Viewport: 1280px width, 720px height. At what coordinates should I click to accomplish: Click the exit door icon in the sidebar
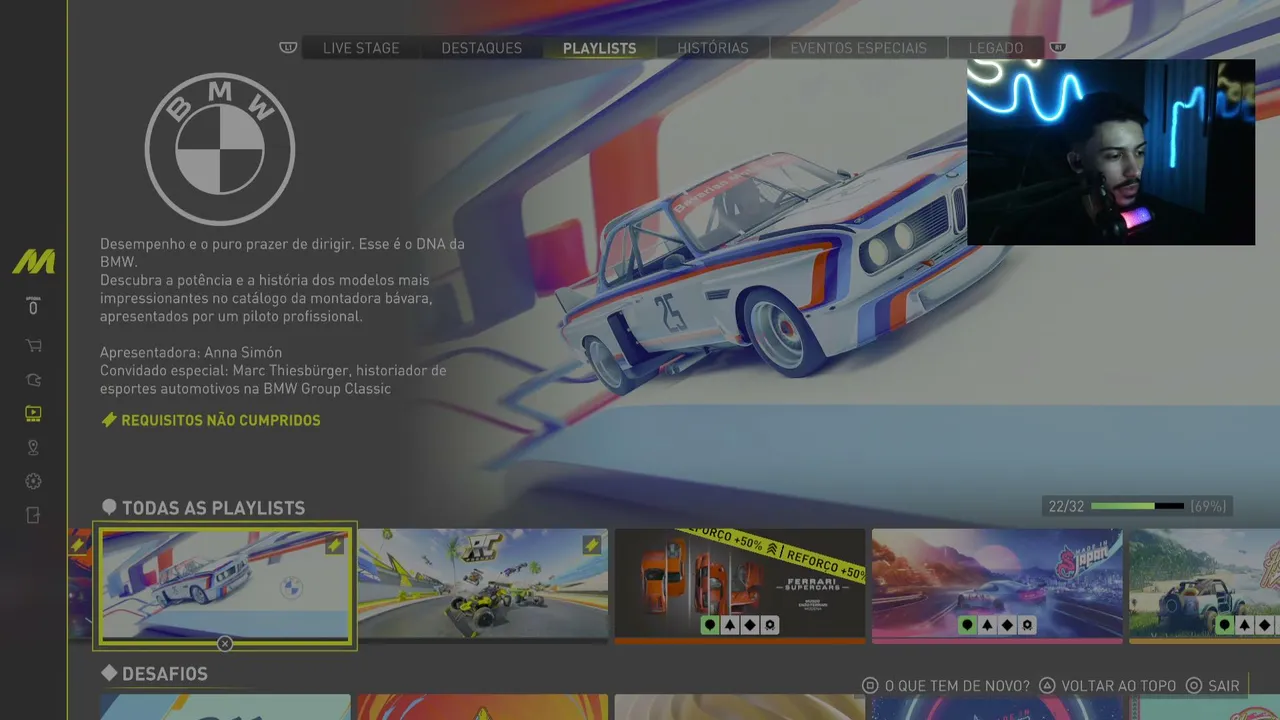point(33,515)
